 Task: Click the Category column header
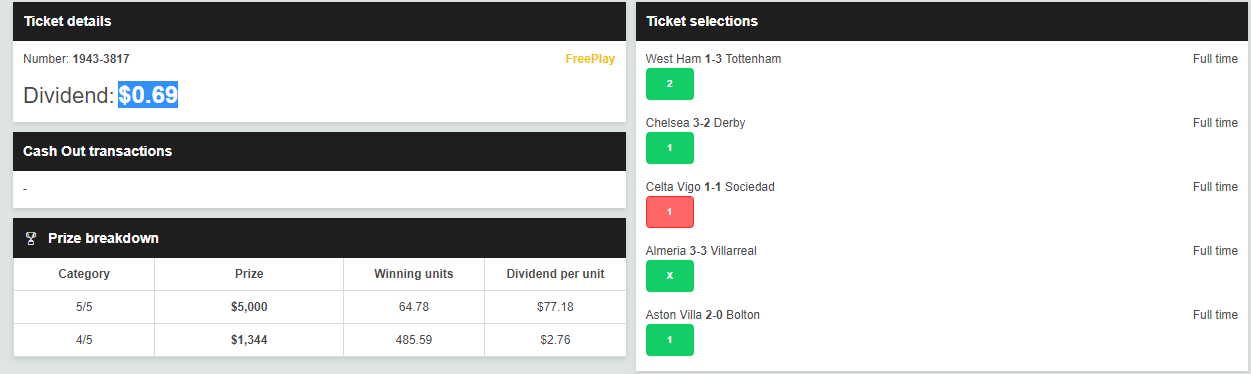[x=84, y=274]
